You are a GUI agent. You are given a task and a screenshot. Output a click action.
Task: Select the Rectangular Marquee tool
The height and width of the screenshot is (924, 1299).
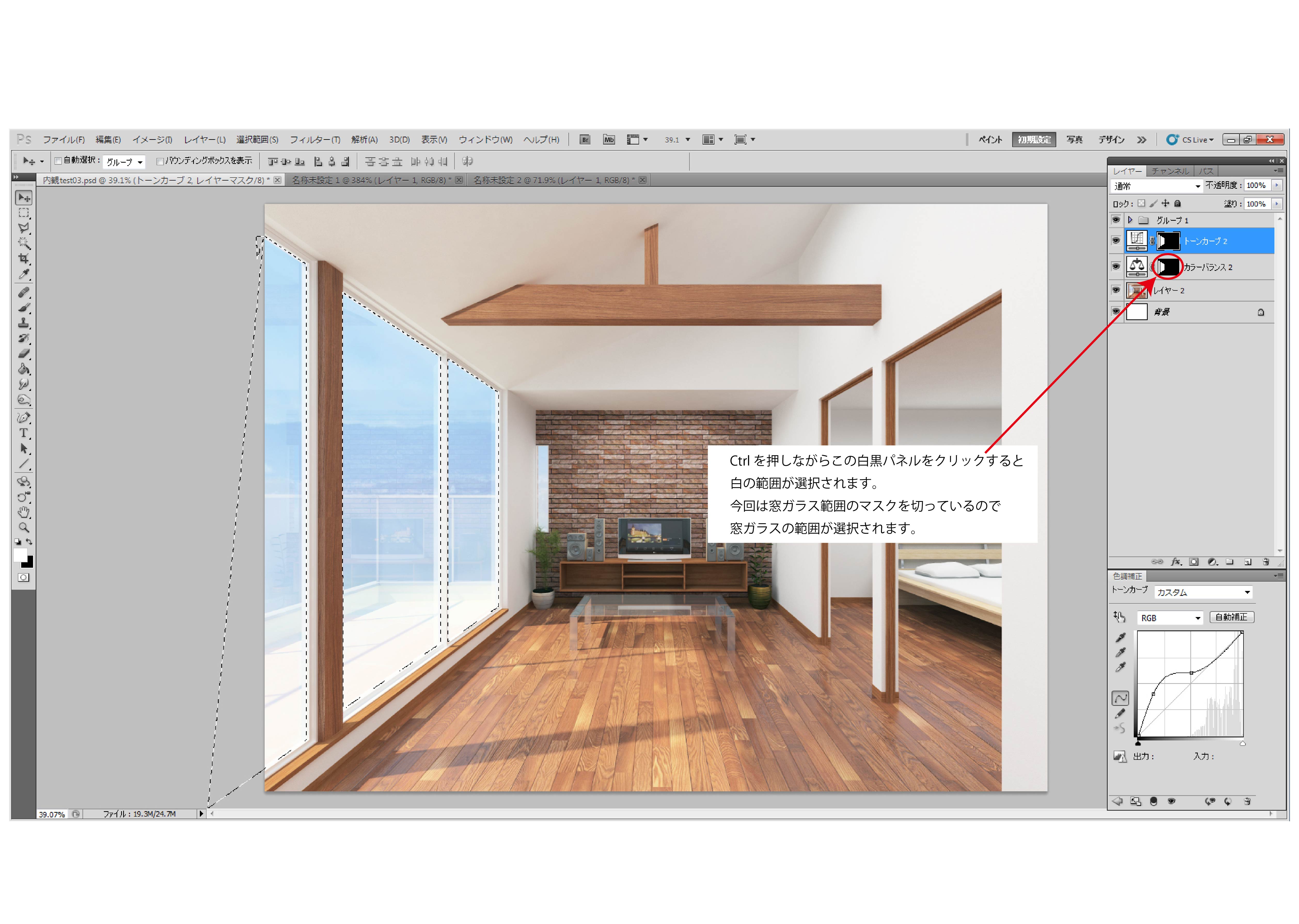click(x=23, y=213)
